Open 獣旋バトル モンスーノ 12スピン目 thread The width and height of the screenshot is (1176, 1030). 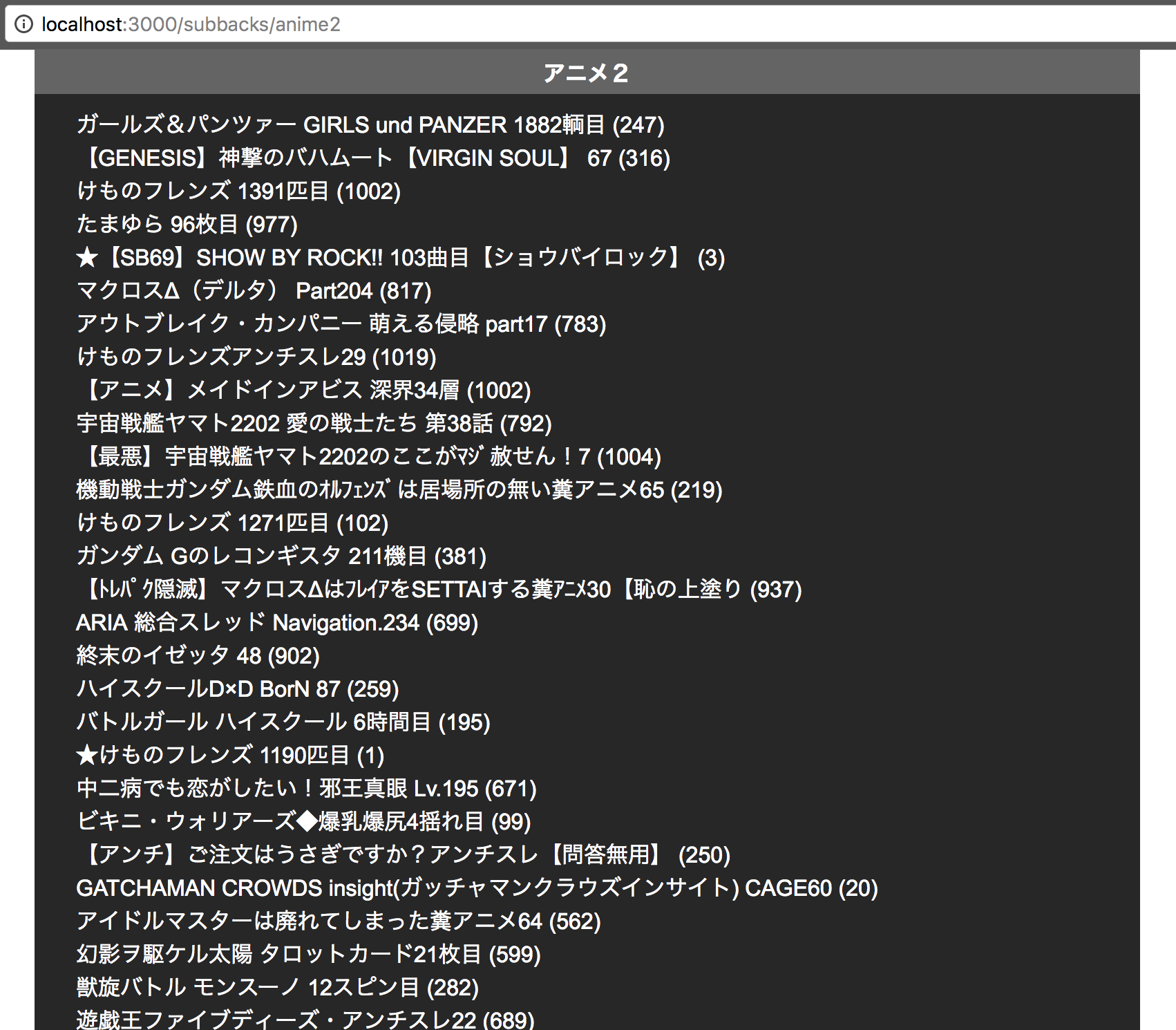pos(278,987)
